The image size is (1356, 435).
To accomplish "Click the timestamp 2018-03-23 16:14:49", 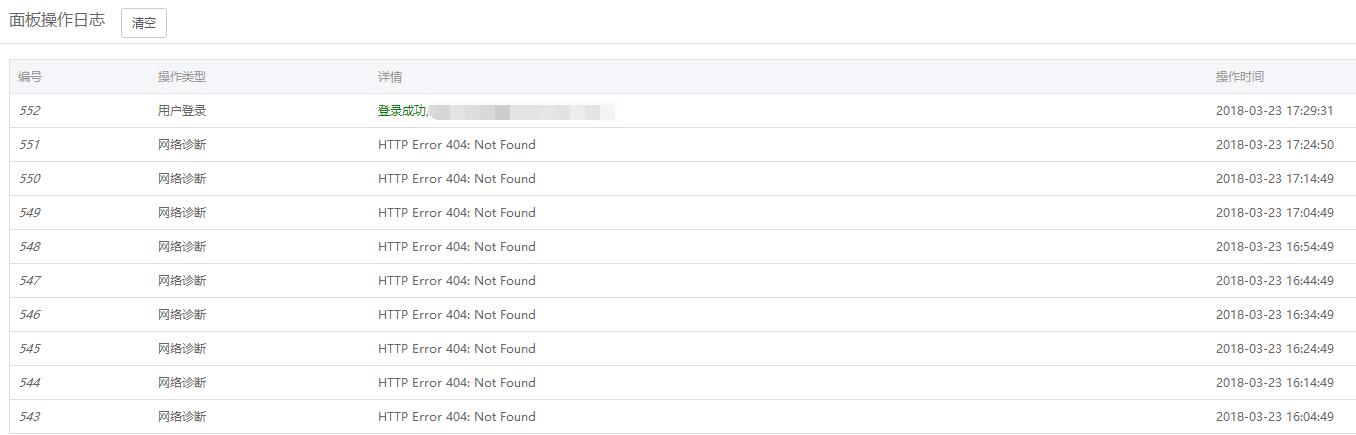I will pos(1274,383).
